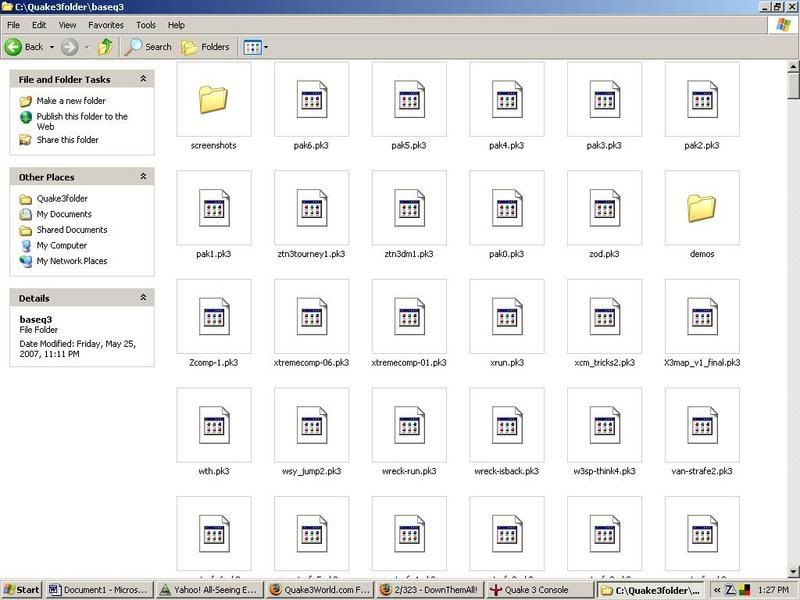Select the ztn3tourney1.pk3 file icon
This screenshot has height=600, width=800.
(311, 208)
